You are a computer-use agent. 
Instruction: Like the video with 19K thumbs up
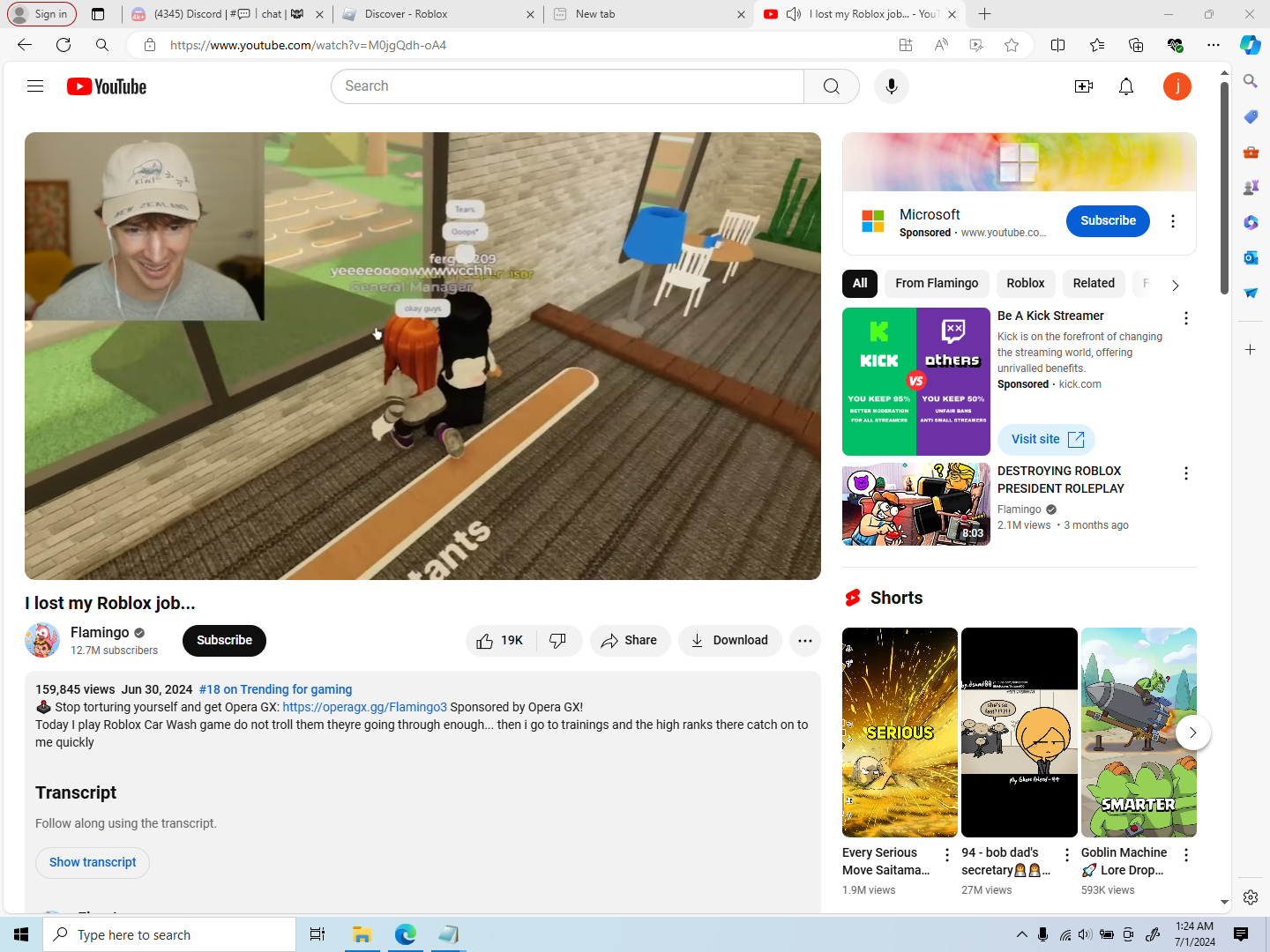pyautogui.click(x=500, y=641)
